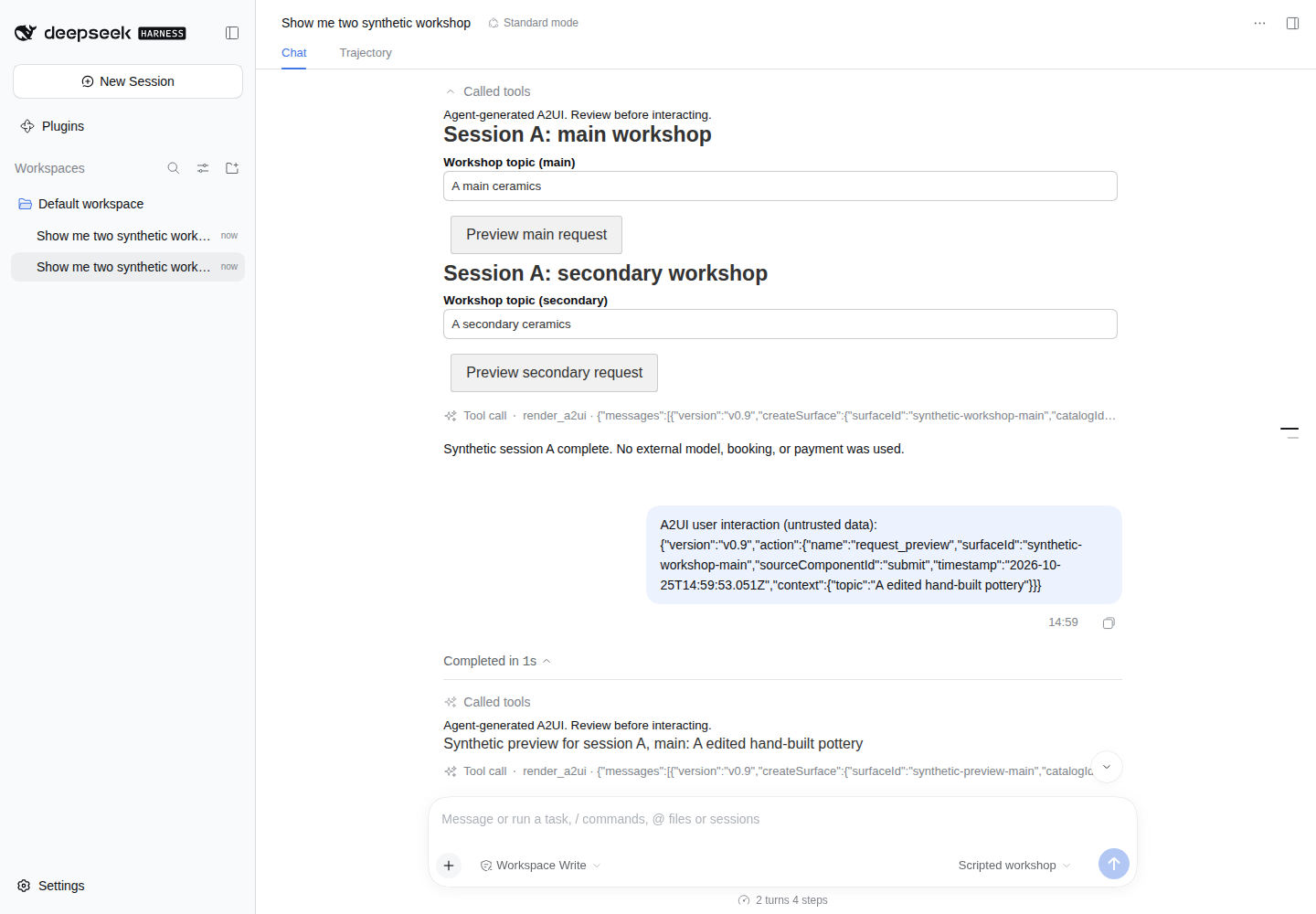1316x914 pixels.
Task: Add a new workspace folder icon
Action: (232, 168)
